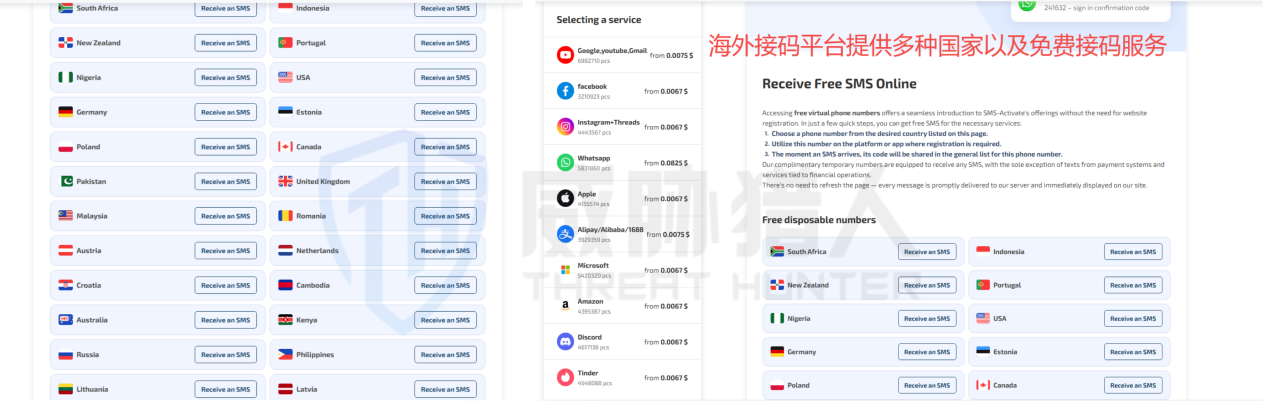Click the Netherlands country name
The width and height of the screenshot is (1263, 401).
[318, 250]
